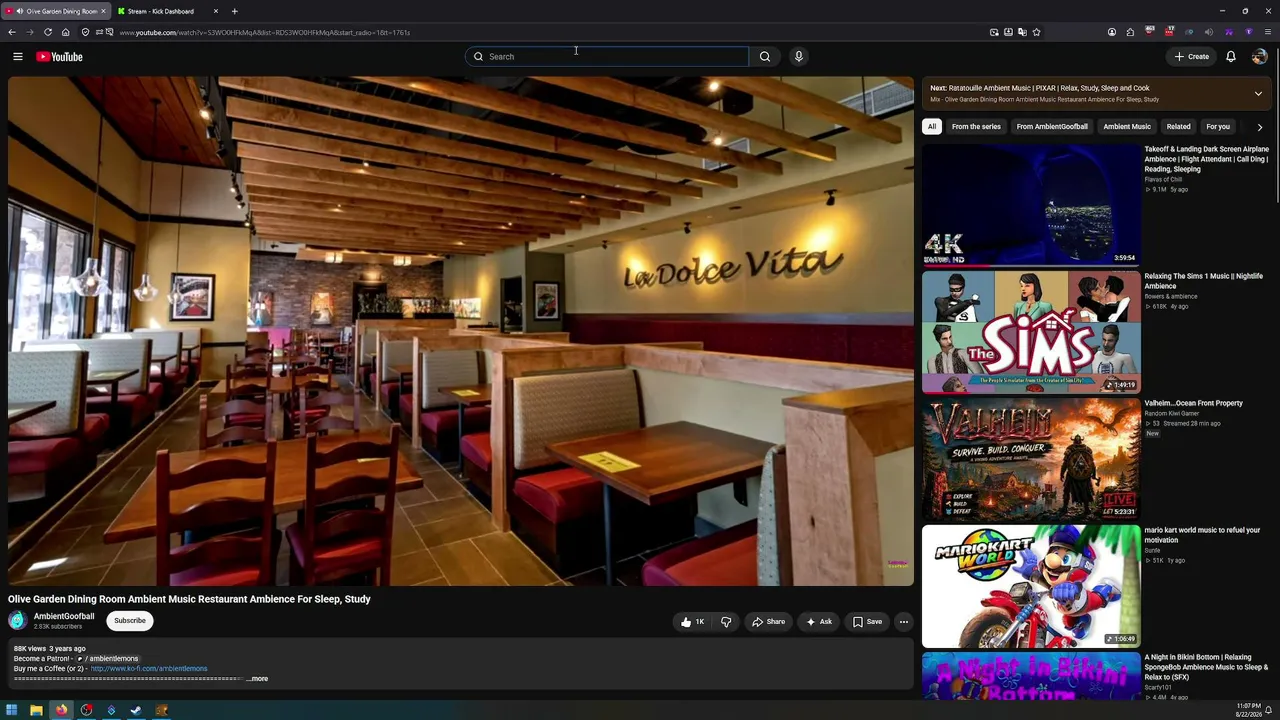Viewport: 1280px width, 720px height.
Task: Go to the browser home page
Action: click(65, 32)
